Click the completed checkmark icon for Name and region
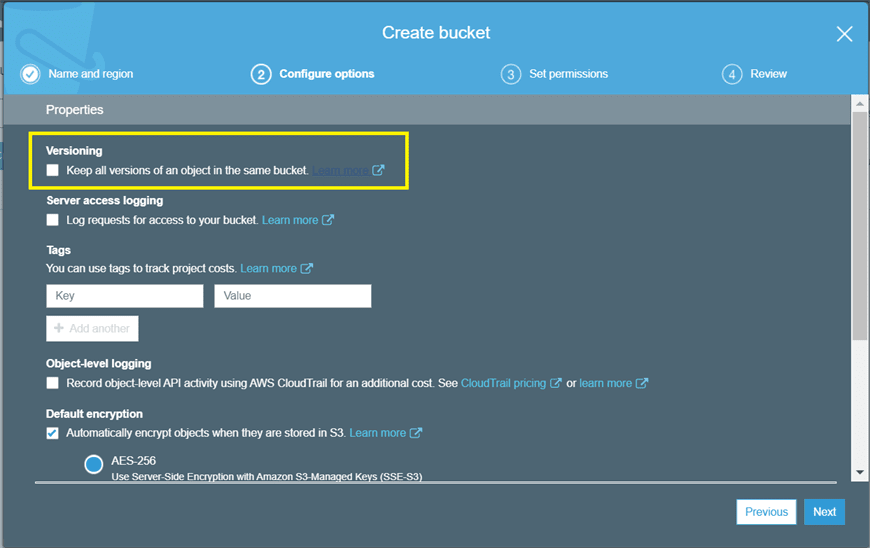870x548 pixels. tap(31, 74)
